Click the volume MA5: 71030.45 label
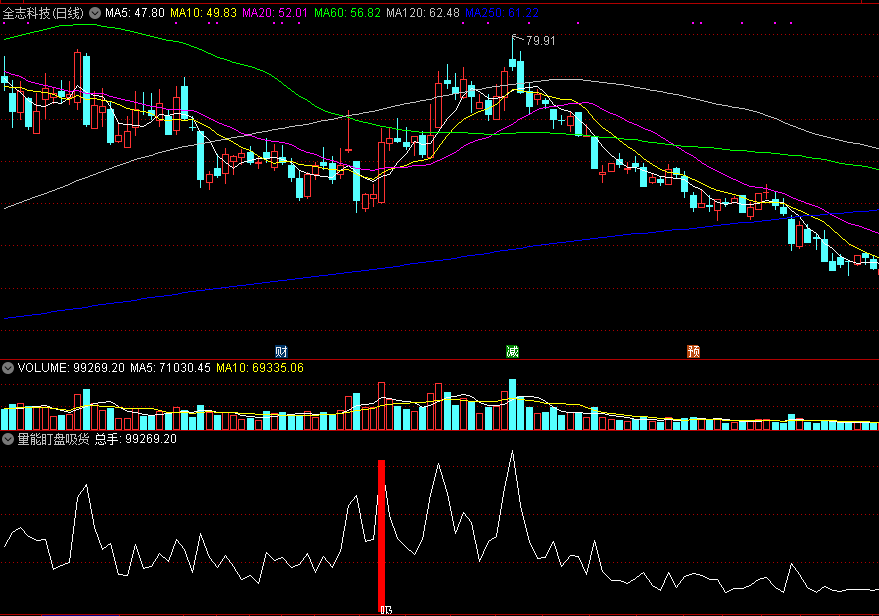Viewport: 879px width, 616px height. click(170, 368)
